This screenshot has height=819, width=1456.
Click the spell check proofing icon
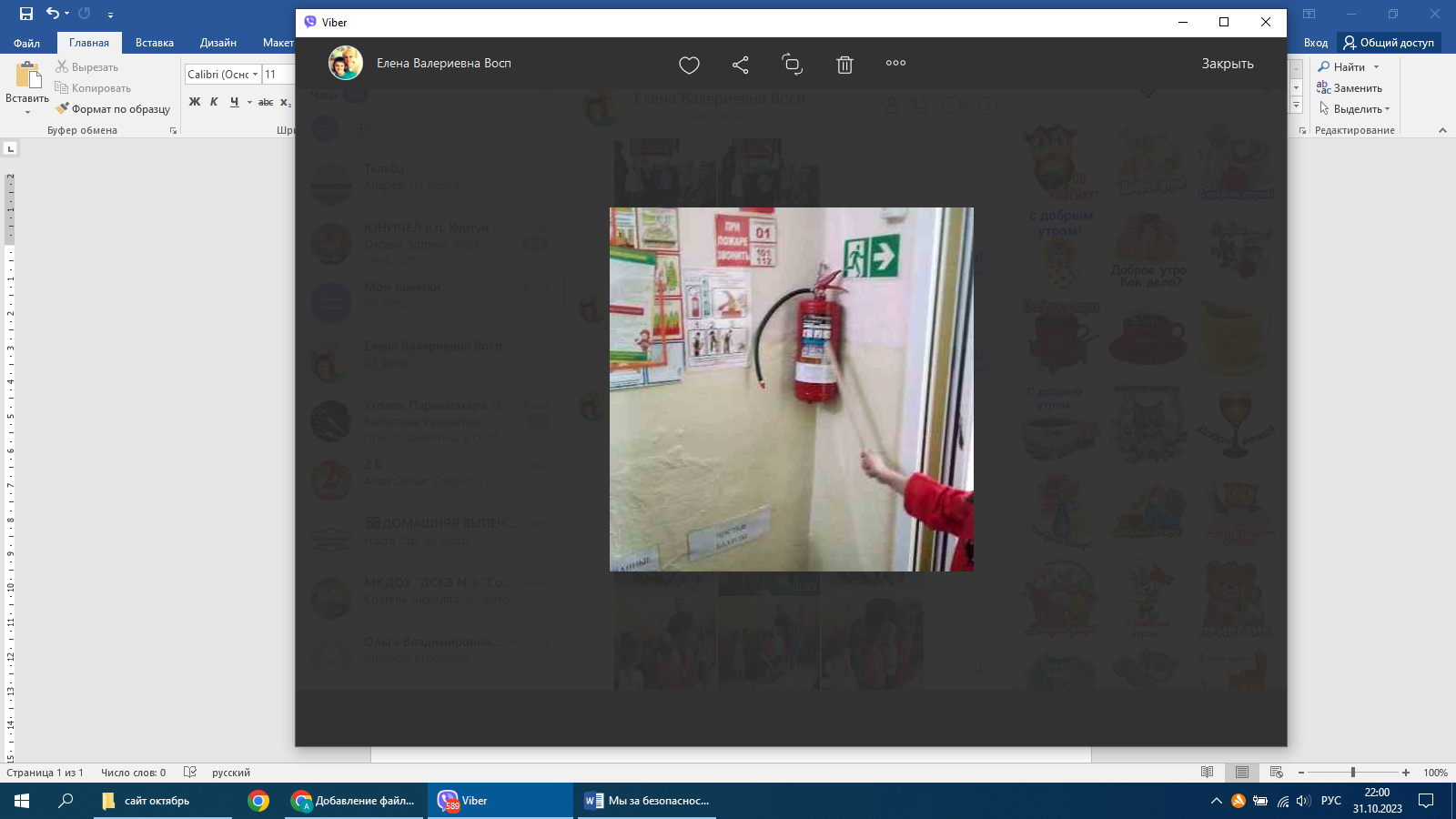coord(189,773)
